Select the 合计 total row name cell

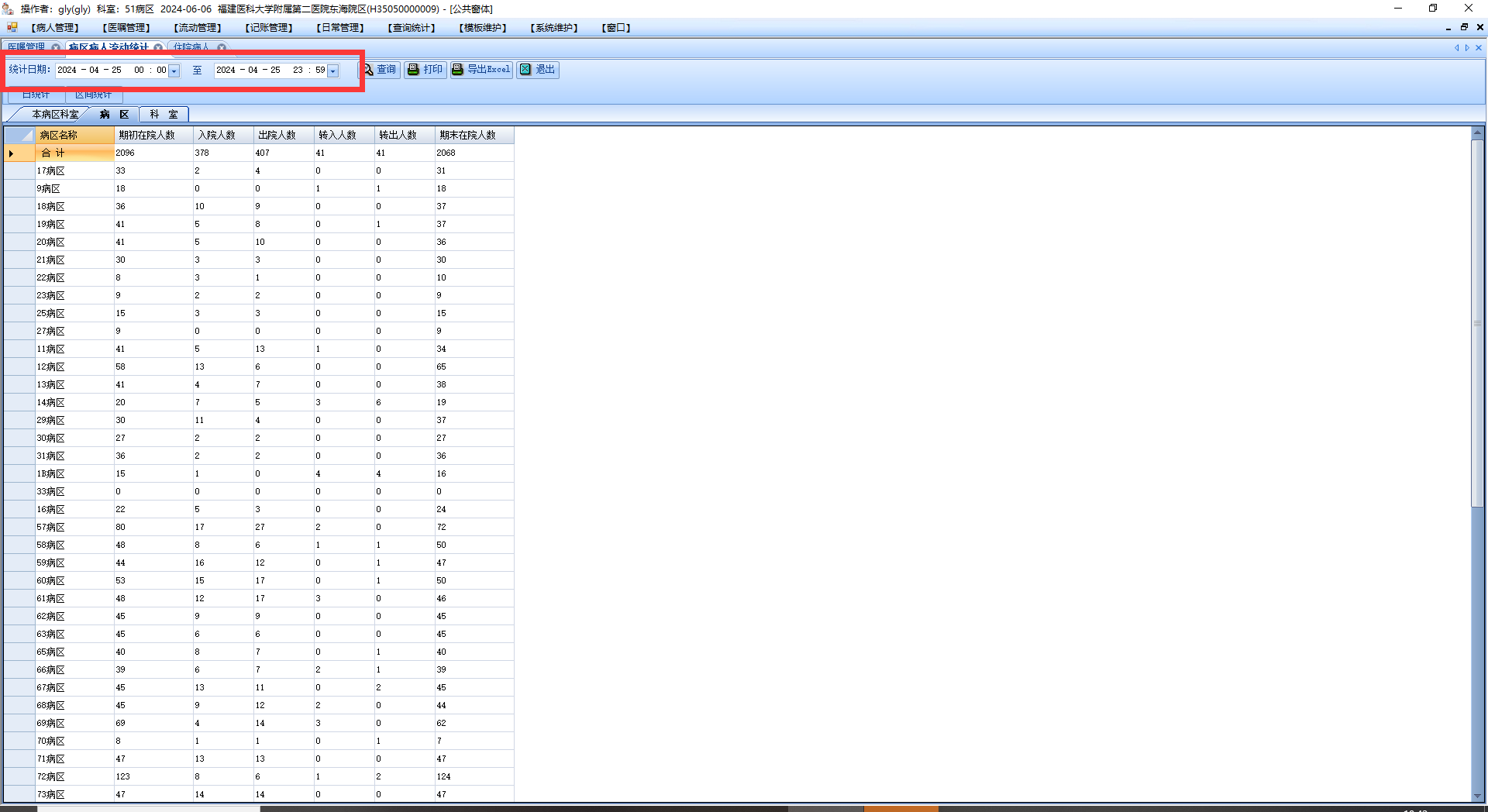click(75, 153)
